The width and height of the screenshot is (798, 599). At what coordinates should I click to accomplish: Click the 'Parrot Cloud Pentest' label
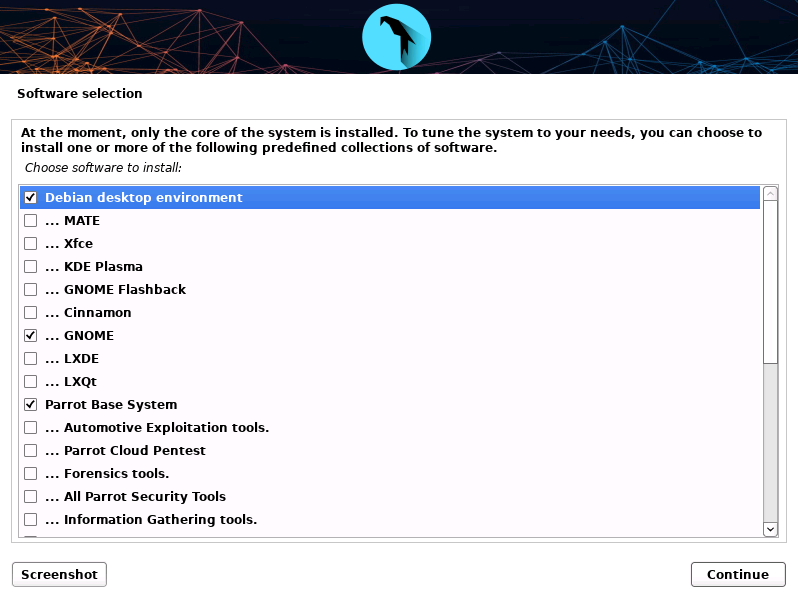click(x=135, y=450)
